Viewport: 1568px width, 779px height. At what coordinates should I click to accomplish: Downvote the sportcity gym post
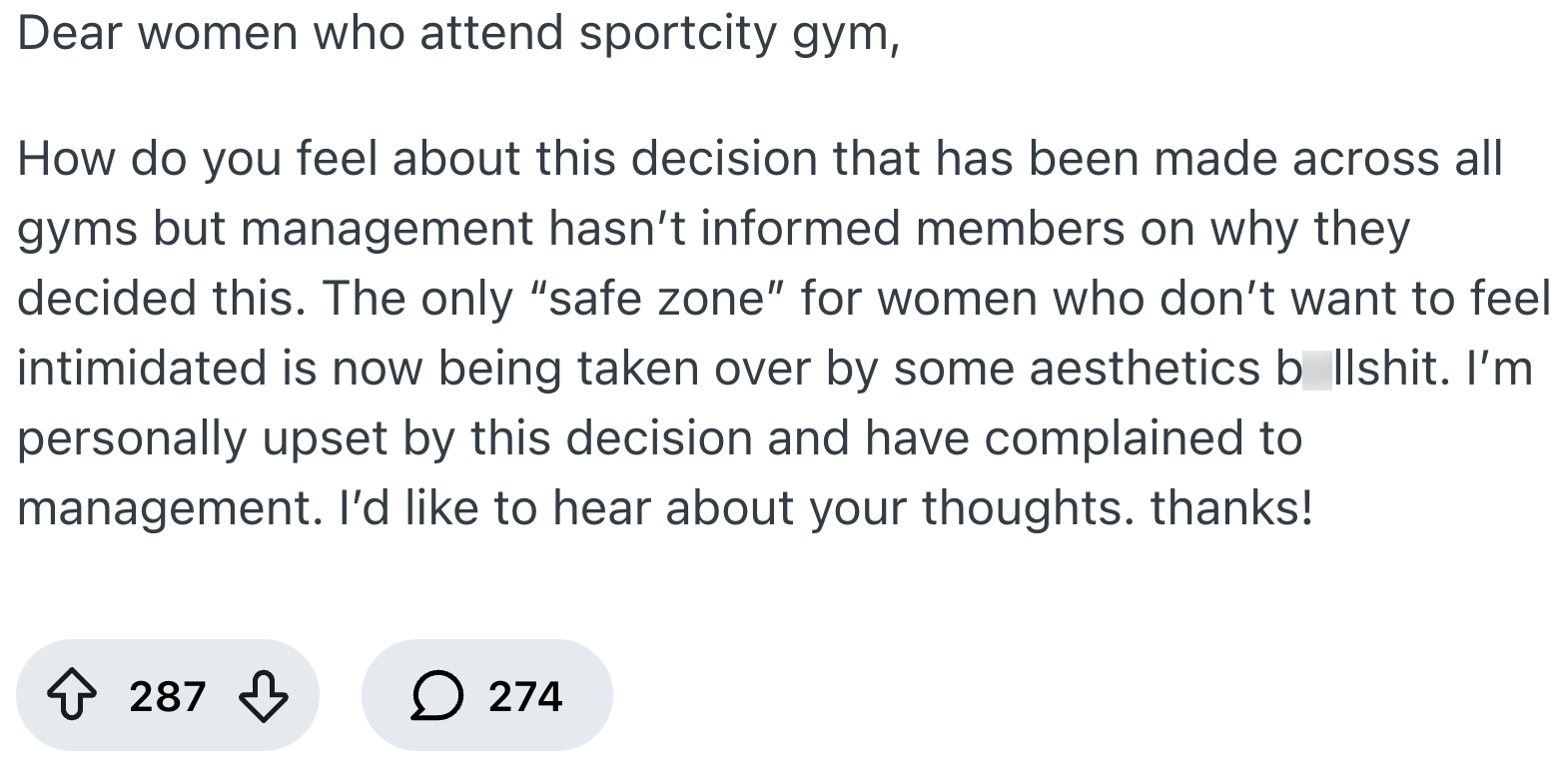click(x=265, y=696)
